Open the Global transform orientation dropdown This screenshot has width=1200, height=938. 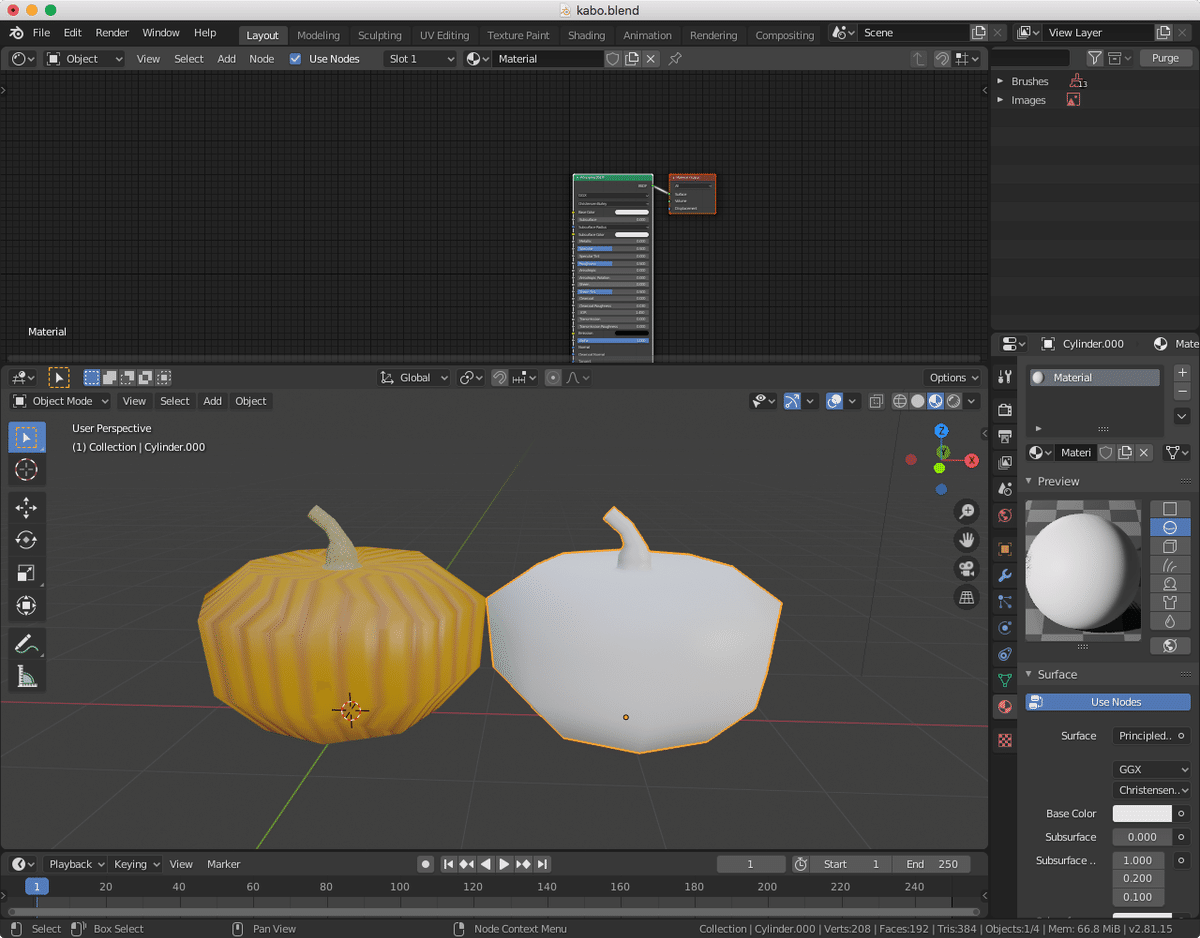tap(414, 378)
